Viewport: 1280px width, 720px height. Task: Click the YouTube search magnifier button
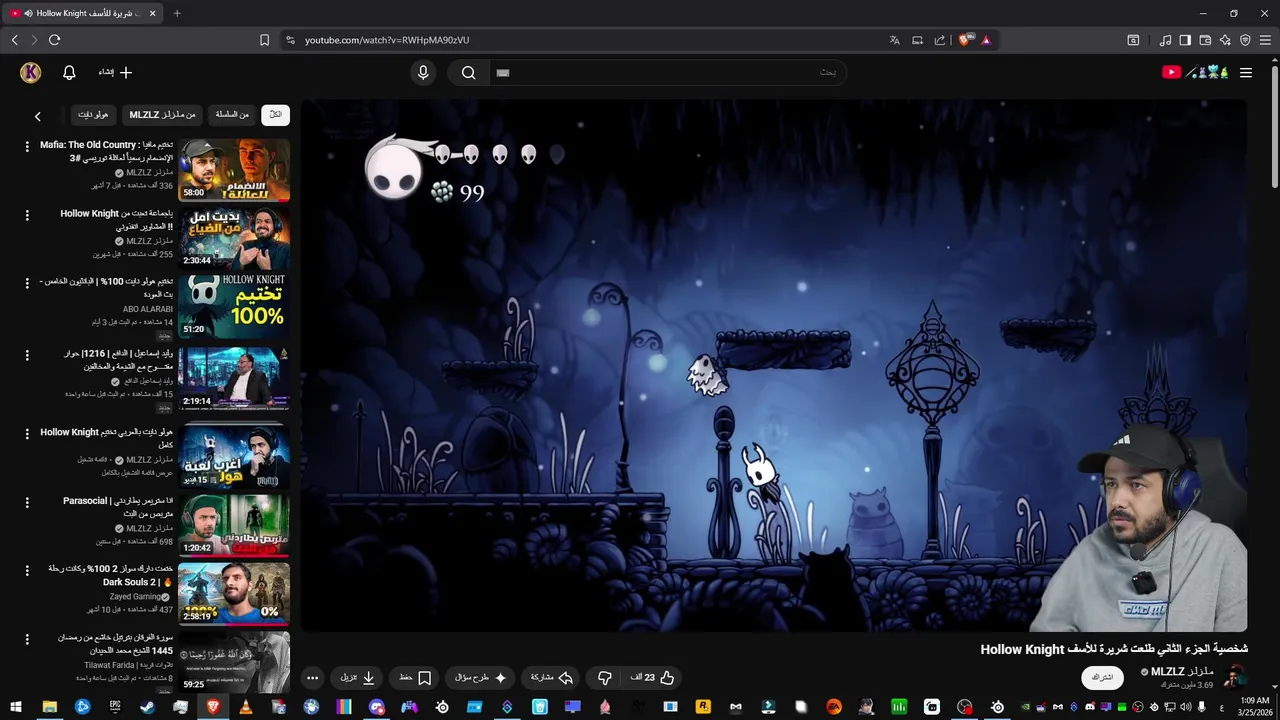coord(468,72)
